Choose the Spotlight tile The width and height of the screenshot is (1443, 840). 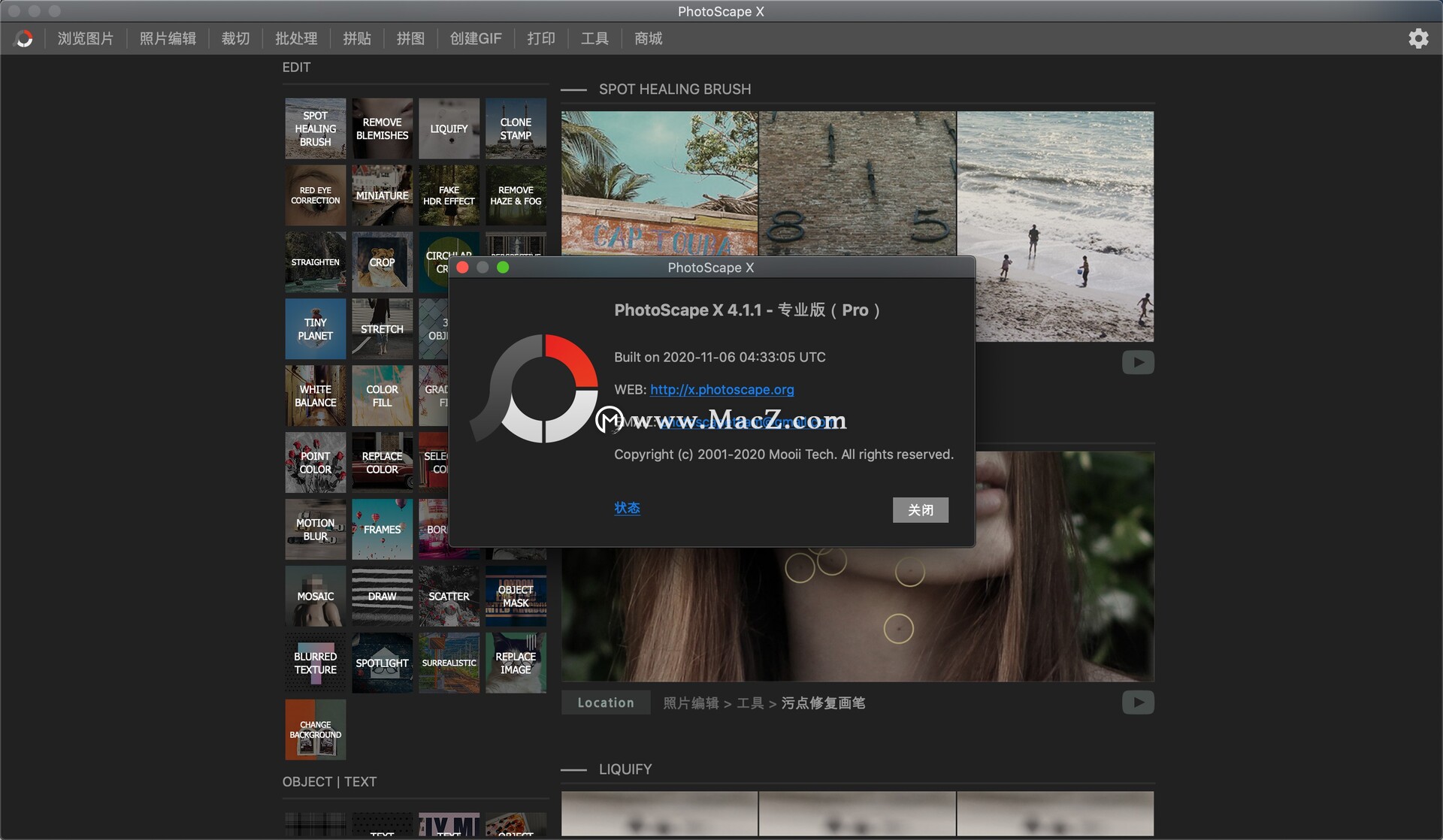coord(382,663)
